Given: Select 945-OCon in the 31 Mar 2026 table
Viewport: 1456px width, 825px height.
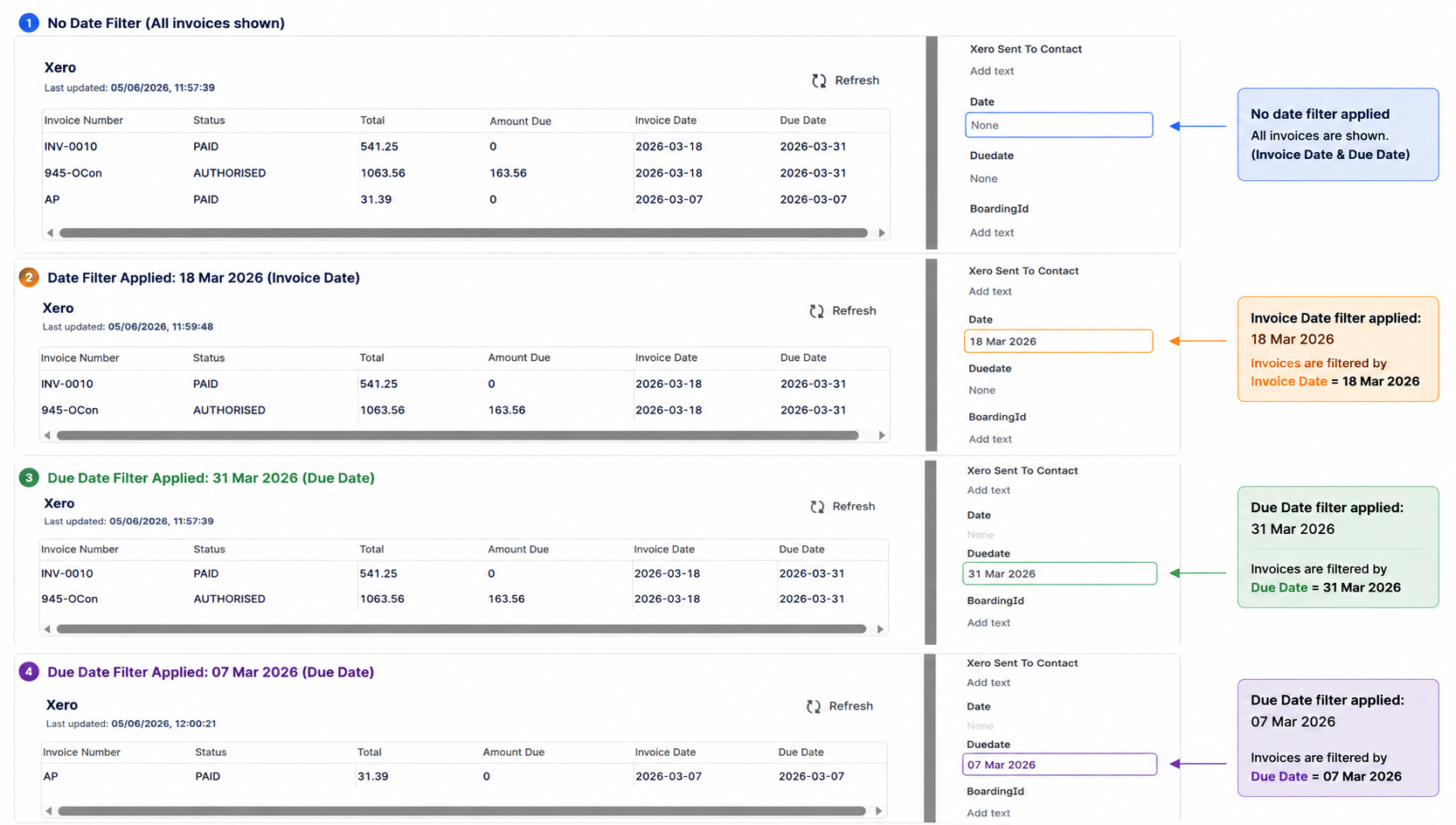Looking at the screenshot, I should pyautogui.click(x=70, y=599).
